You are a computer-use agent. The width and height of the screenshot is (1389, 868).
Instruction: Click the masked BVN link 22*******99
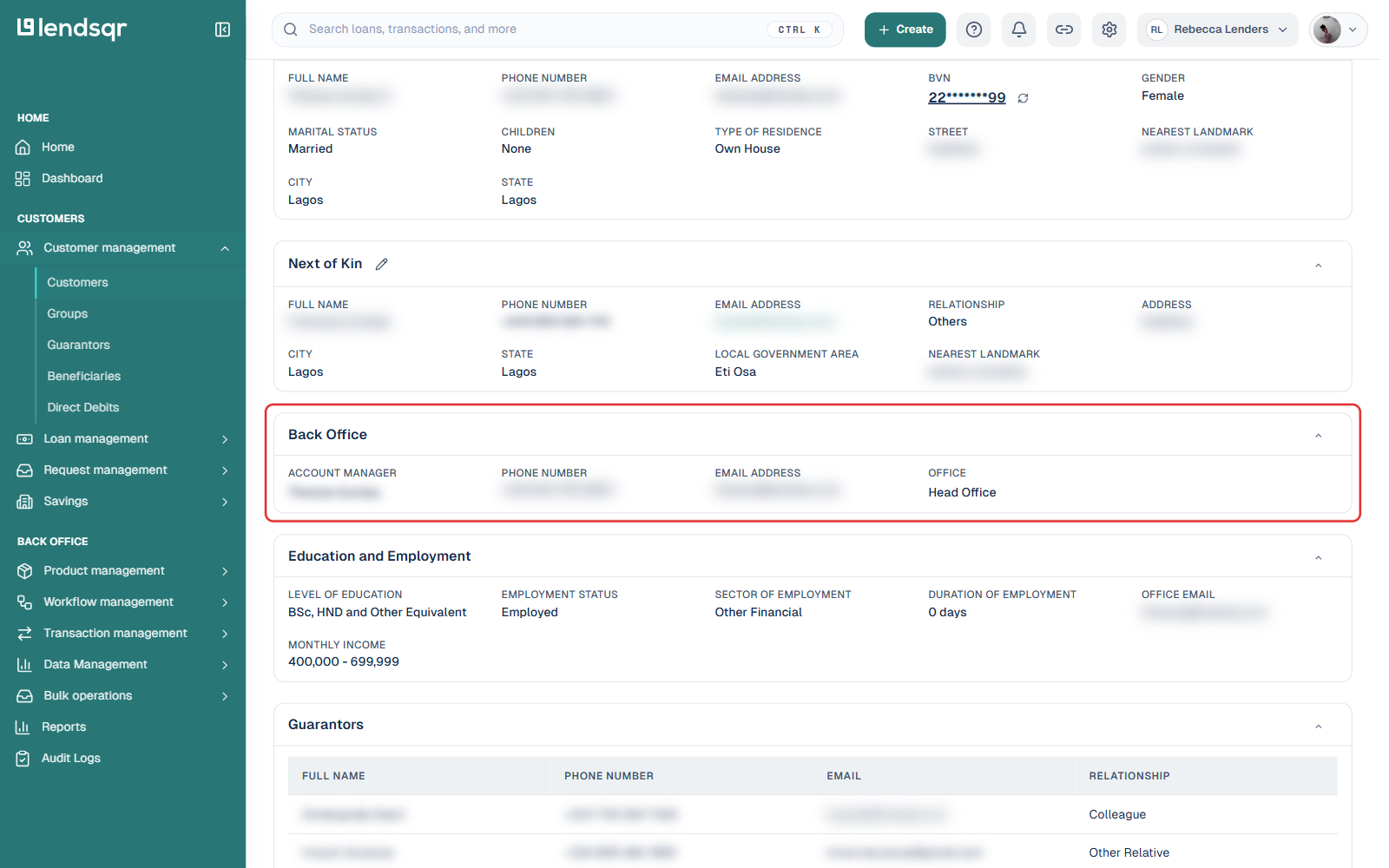coord(966,97)
